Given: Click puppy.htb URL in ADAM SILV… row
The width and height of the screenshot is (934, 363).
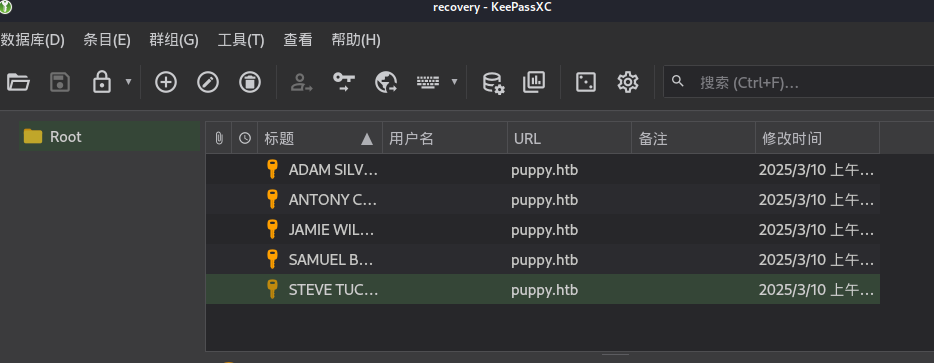Looking at the screenshot, I should [x=544, y=170].
